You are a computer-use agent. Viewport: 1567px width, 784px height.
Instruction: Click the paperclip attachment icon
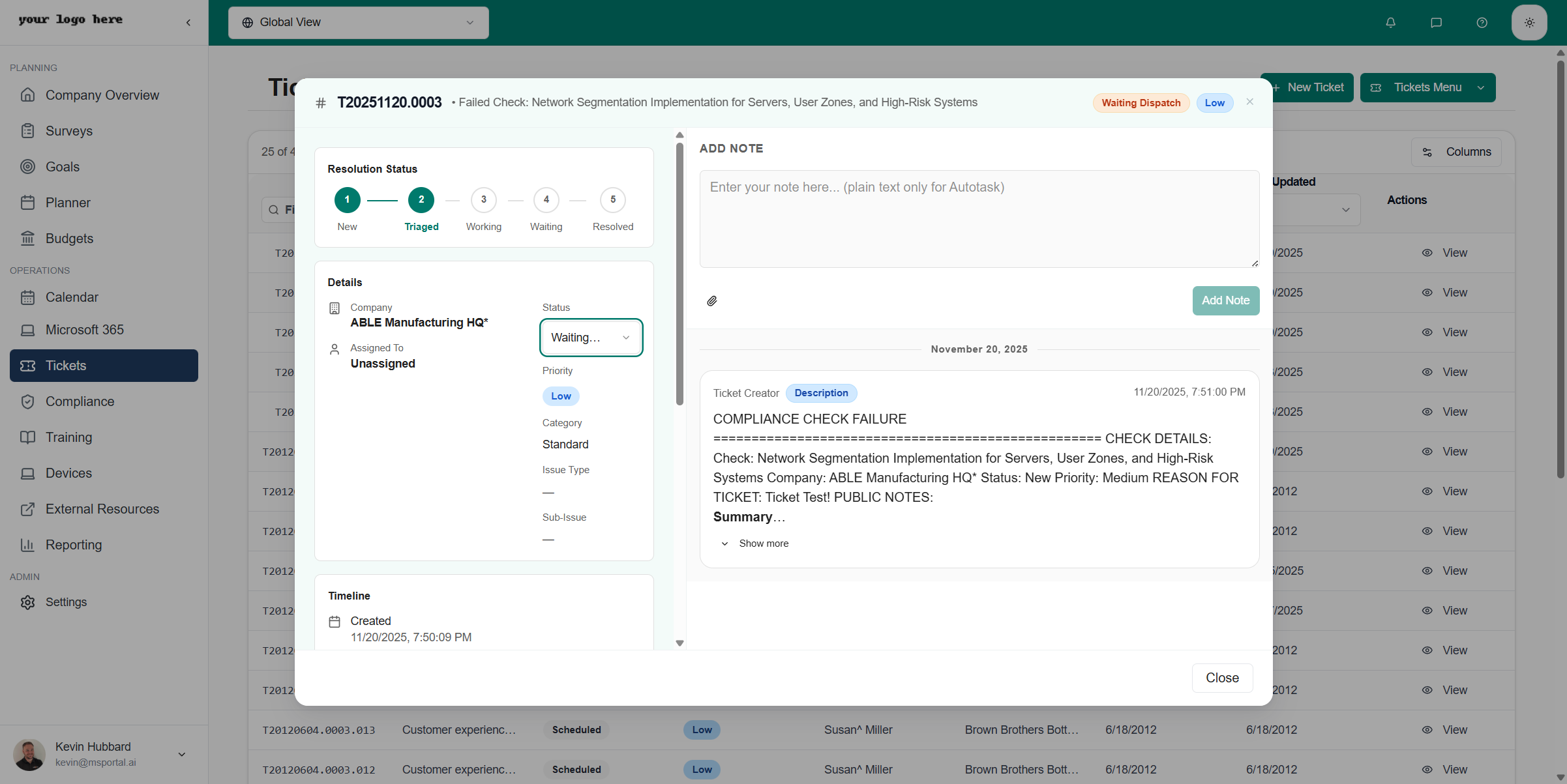coord(712,300)
